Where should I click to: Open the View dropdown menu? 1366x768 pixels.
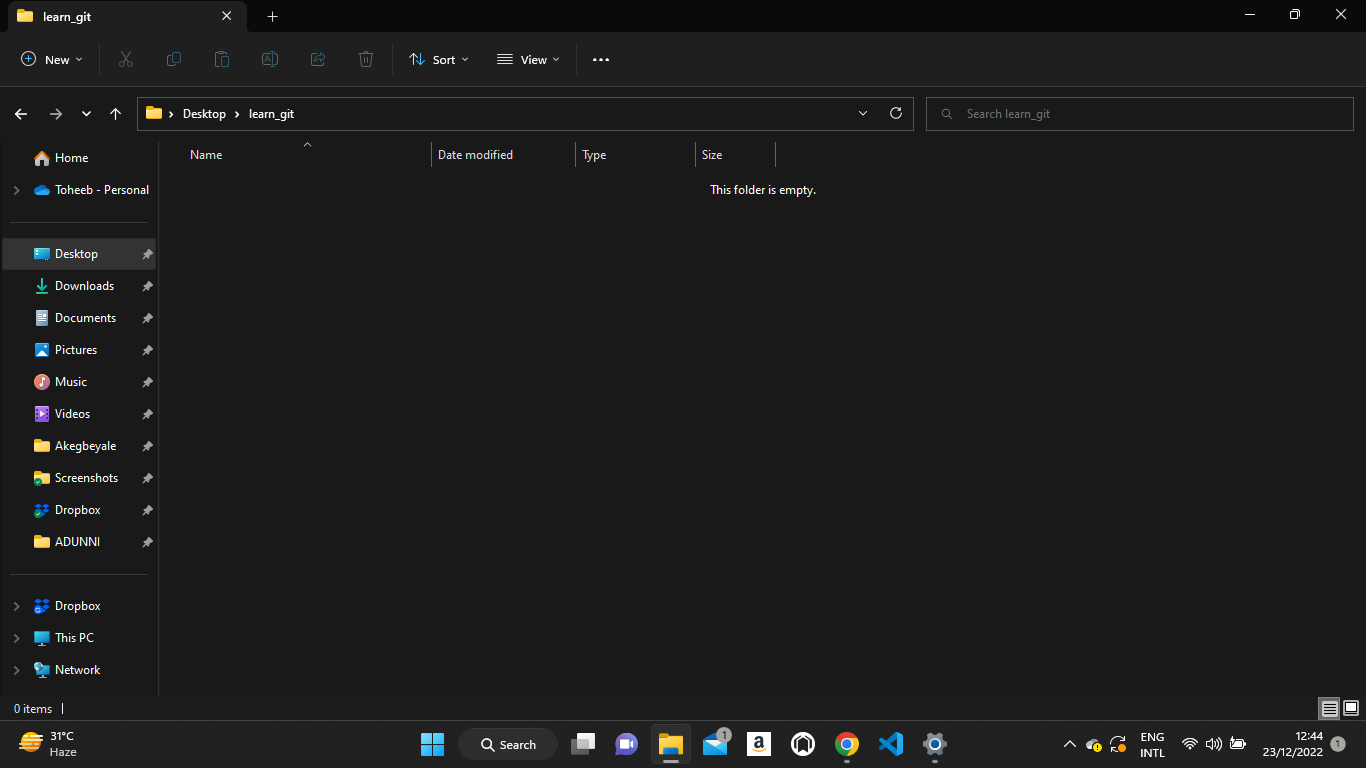(x=528, y=60)
